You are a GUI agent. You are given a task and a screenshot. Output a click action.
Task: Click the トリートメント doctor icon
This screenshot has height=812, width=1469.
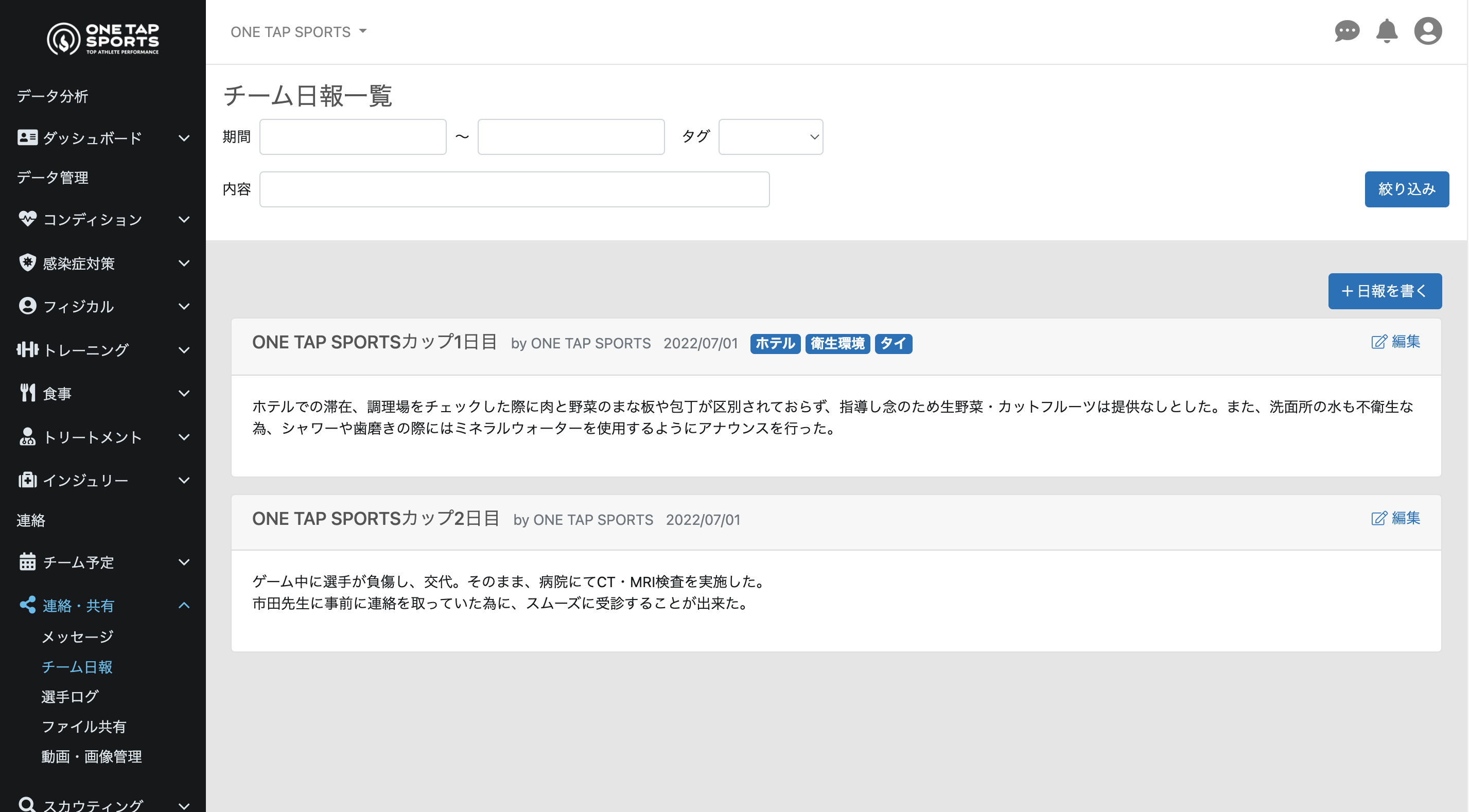tap(27, 437)
